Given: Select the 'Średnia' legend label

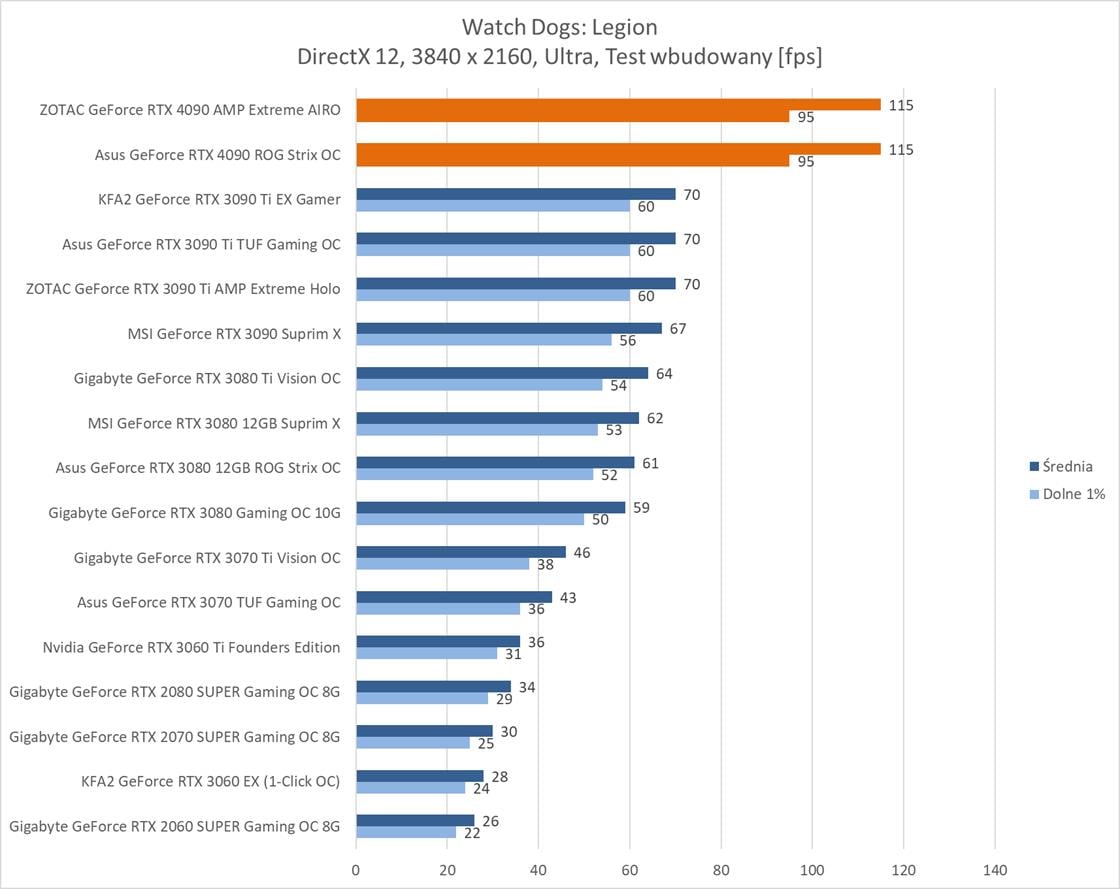Looking at the screenshot, I should [x=1067, y=466].
